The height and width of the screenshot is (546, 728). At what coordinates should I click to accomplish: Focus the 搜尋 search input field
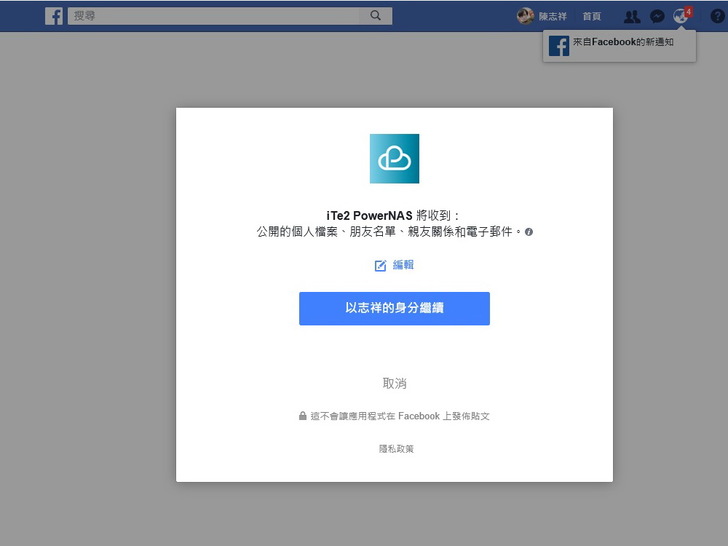(x=214, y=16)
